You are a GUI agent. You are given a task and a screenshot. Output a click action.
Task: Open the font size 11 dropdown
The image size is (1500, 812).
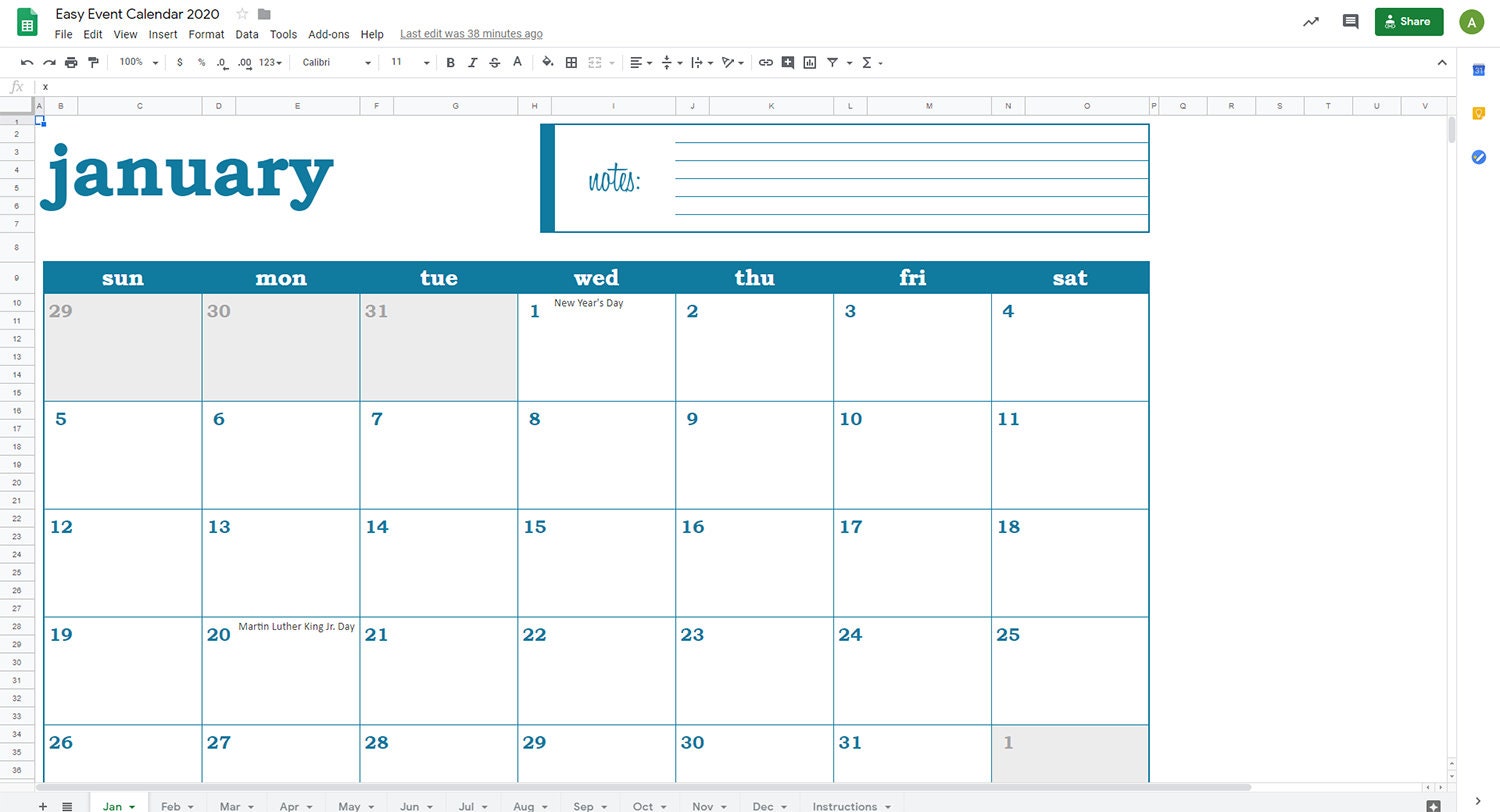pyautogui.click(x=411, y=62)
